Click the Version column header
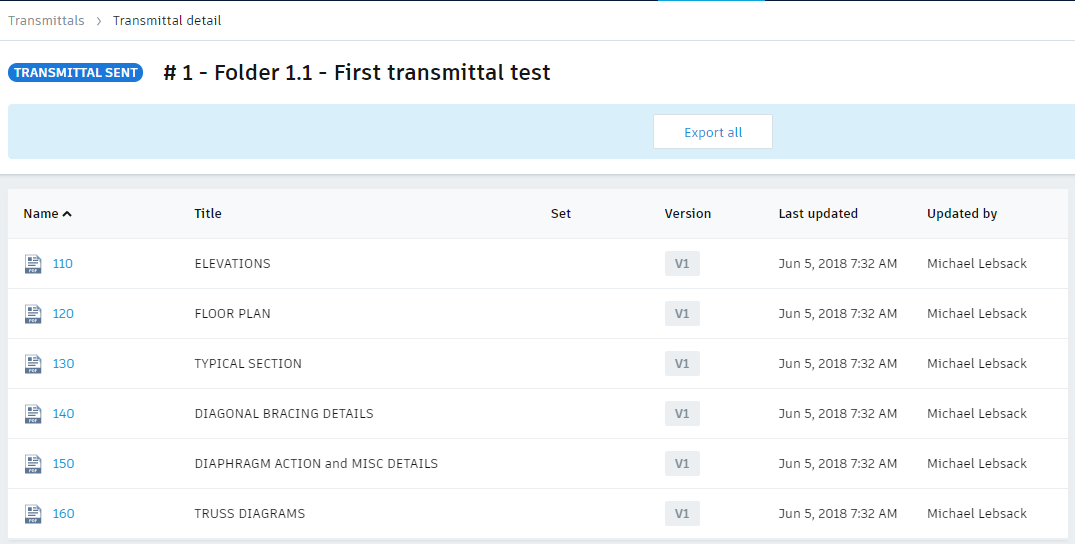This screenshot has width=1075, height=544. pos(688,213)
